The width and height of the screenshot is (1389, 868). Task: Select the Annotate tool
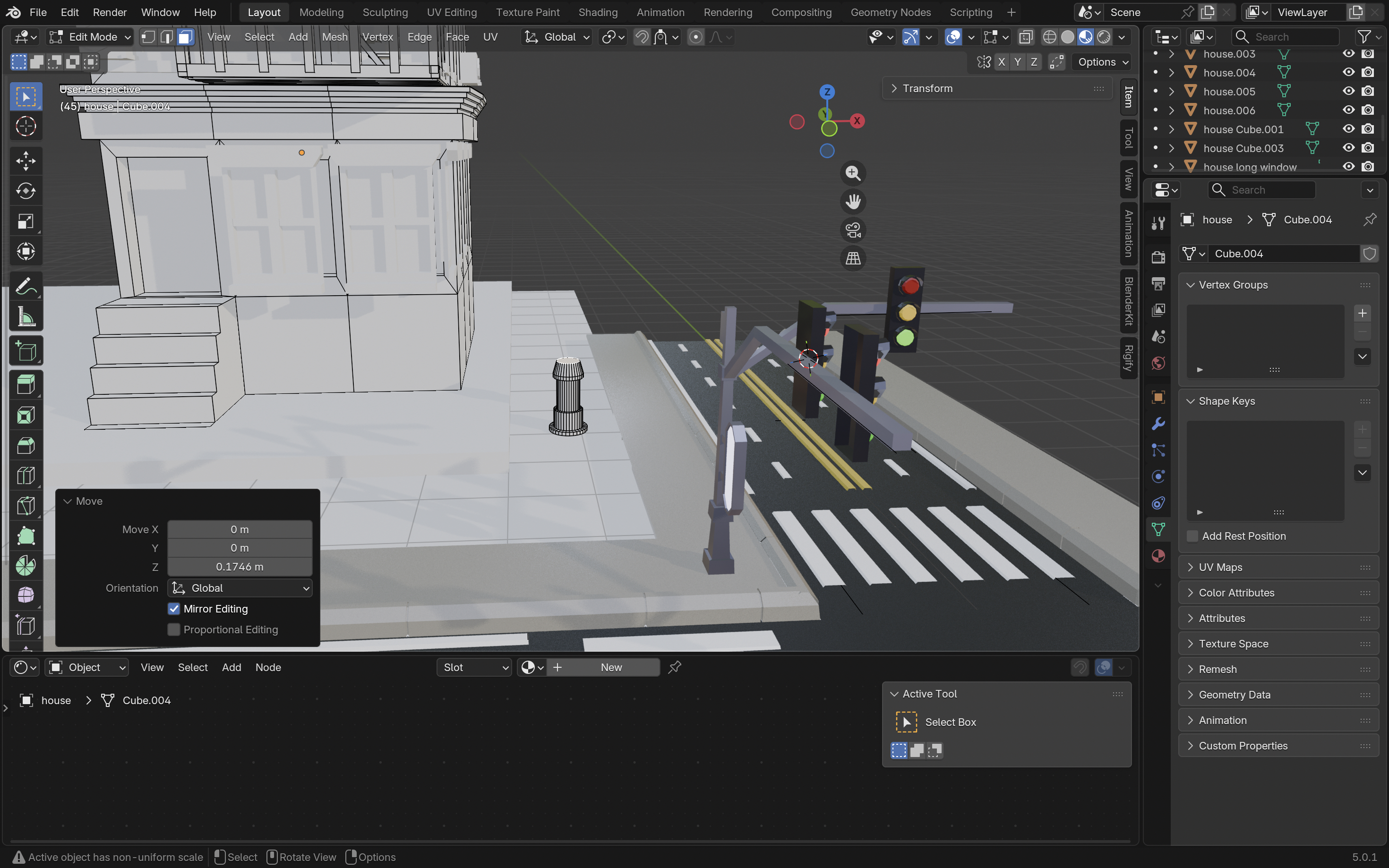pyautogui.click(x=26, y=286)
